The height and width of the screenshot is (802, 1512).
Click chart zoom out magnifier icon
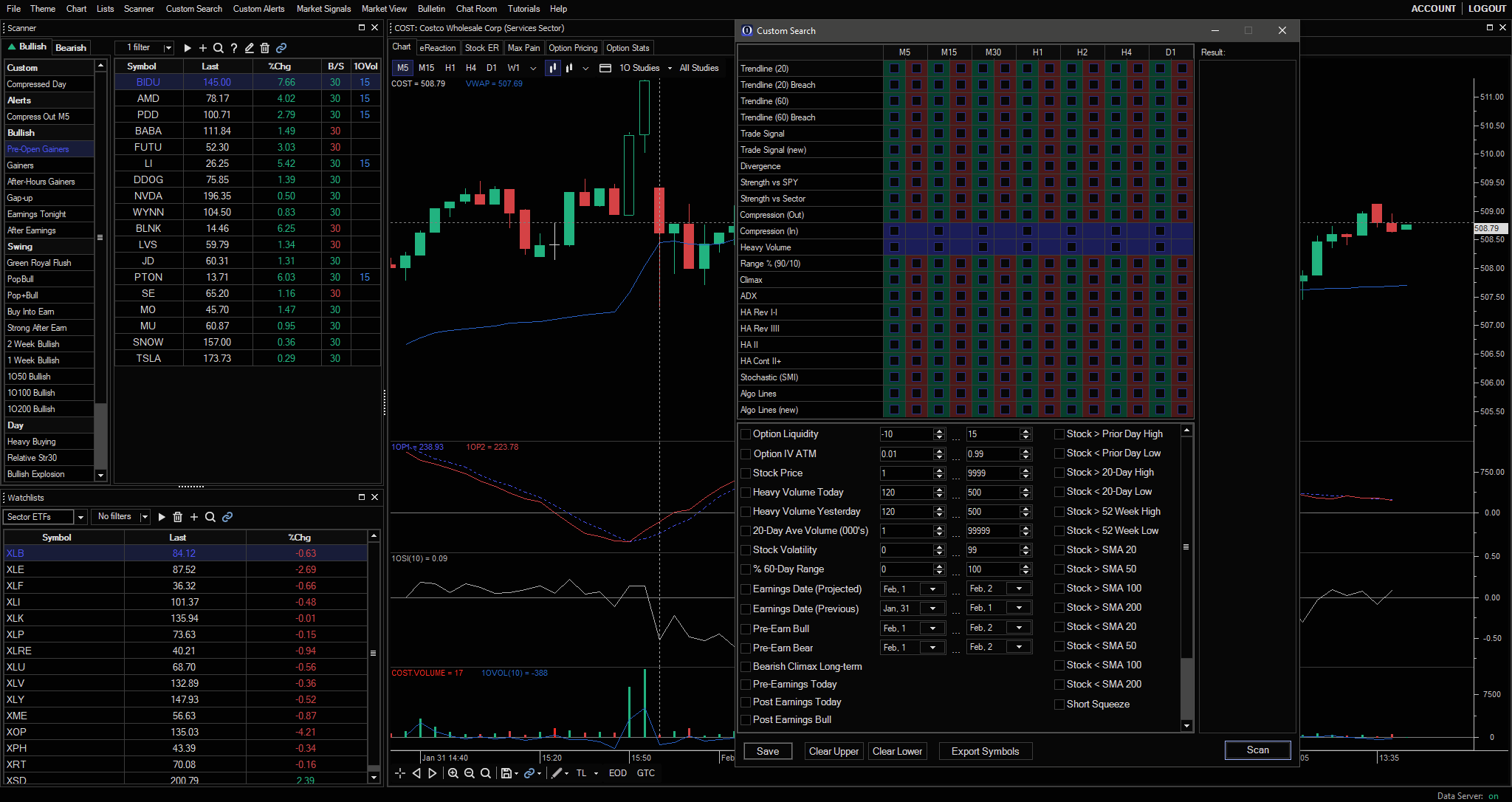[469, 773]
